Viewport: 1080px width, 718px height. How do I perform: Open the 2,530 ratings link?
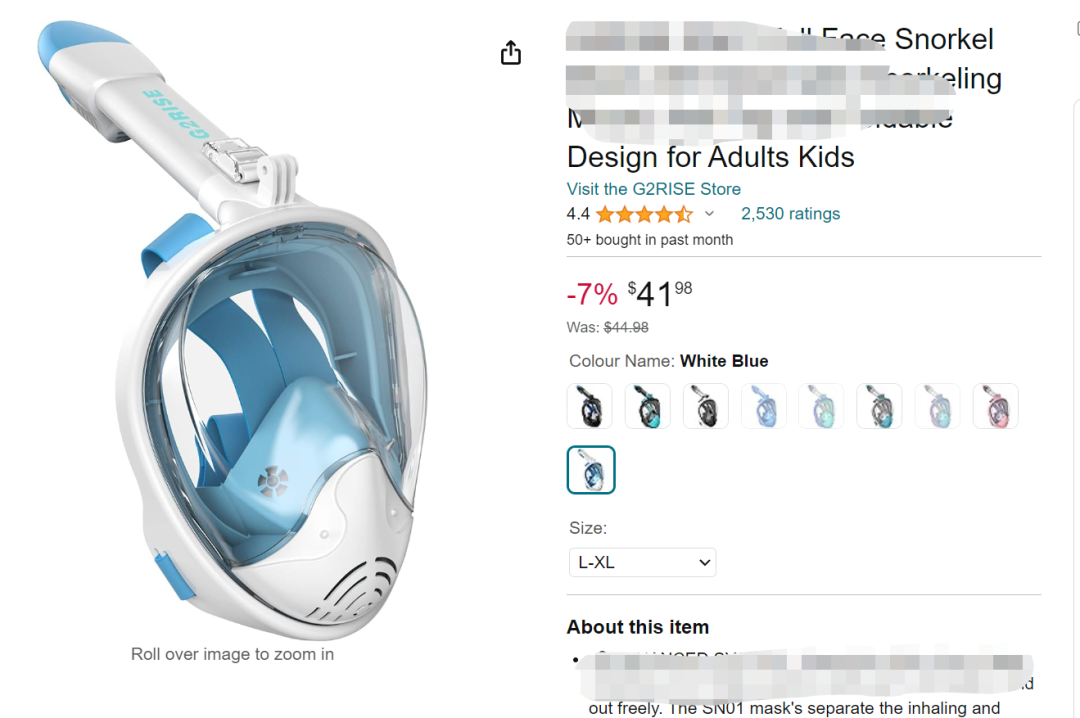click(790, 214)
